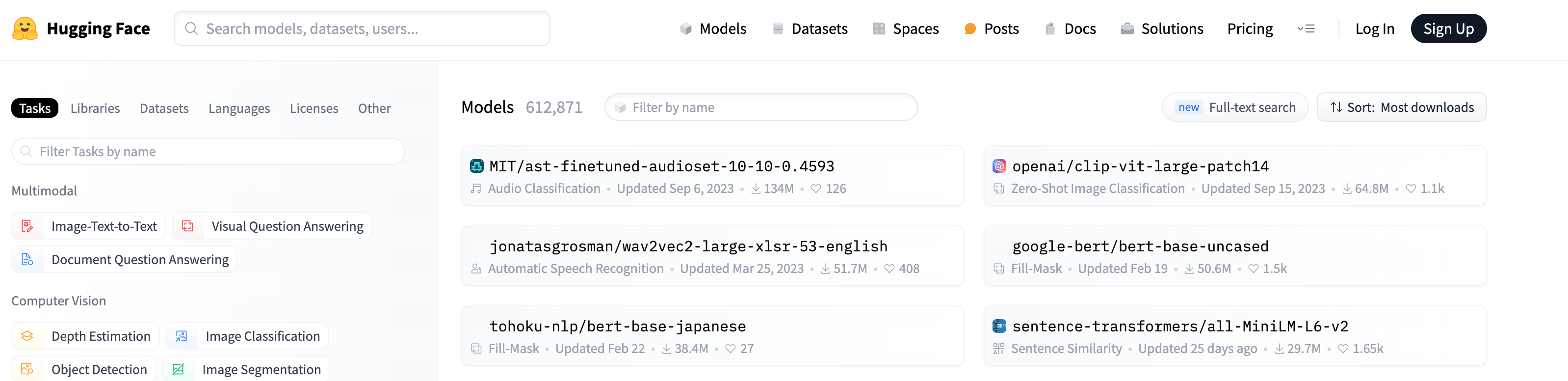
Task: Click the Hugging Face emoji logo
Action: 25,28
